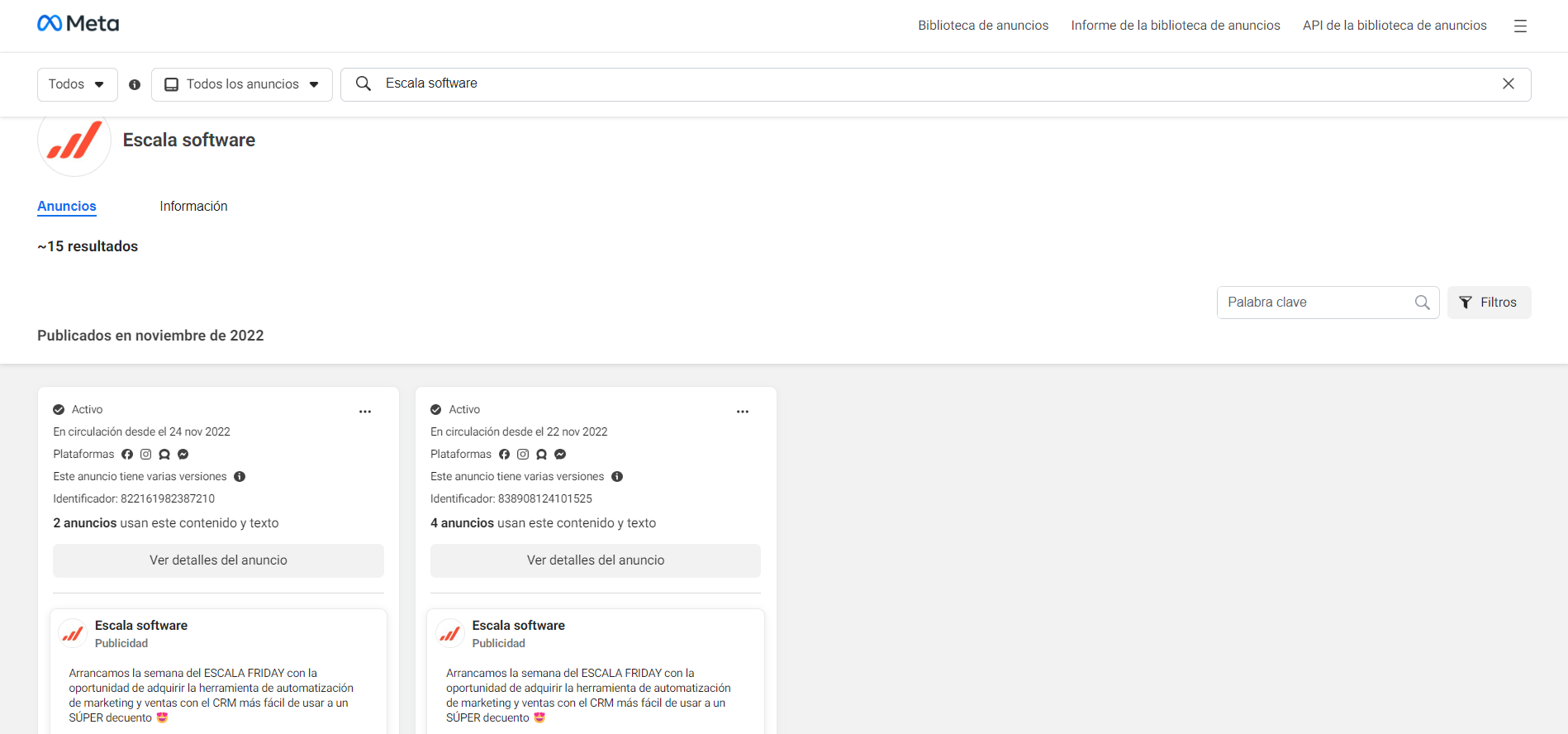This screenshot has width=1568, height=734.
Task: Click the Meta logo
Action: (78, 24)
